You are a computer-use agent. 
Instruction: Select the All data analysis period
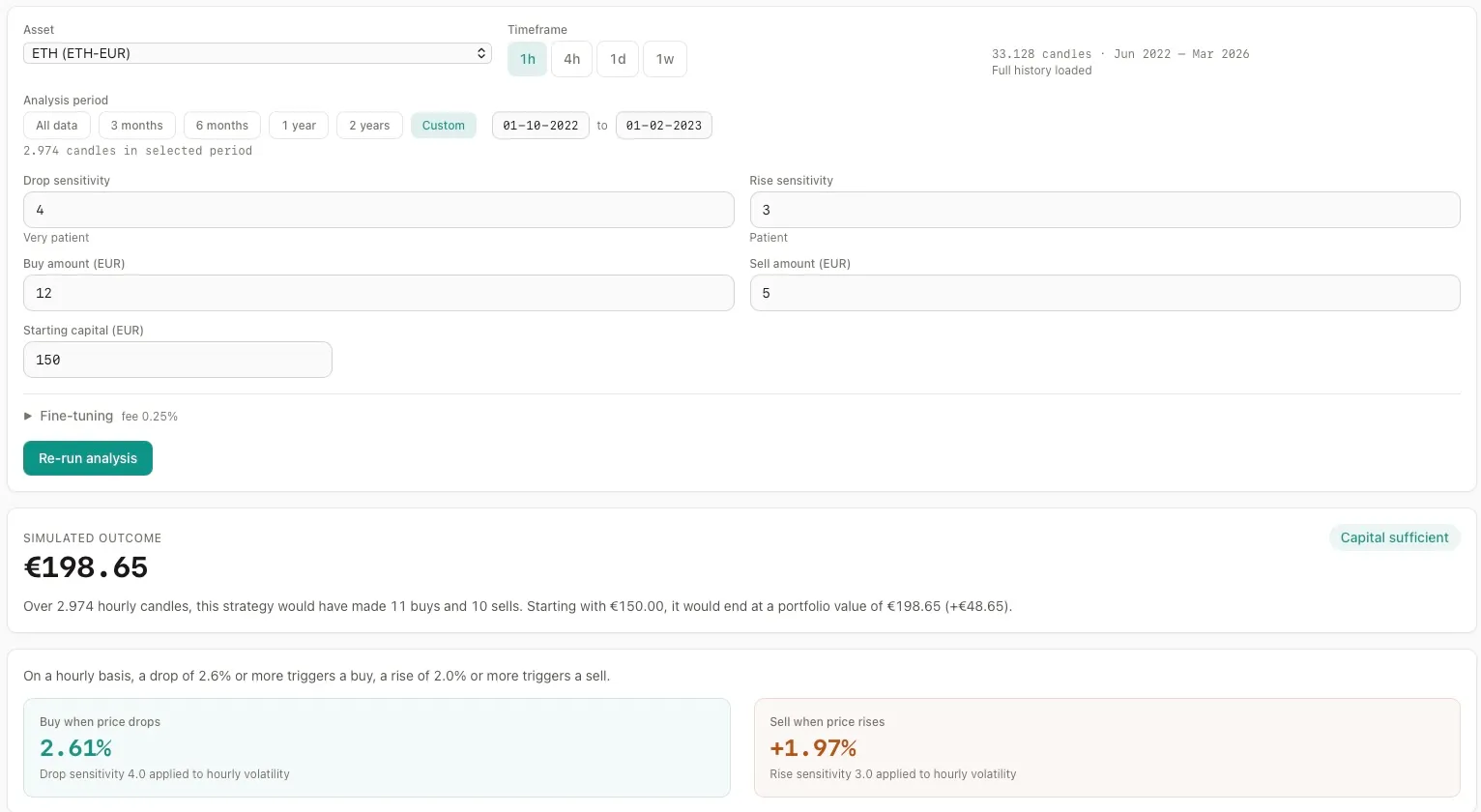55,125
